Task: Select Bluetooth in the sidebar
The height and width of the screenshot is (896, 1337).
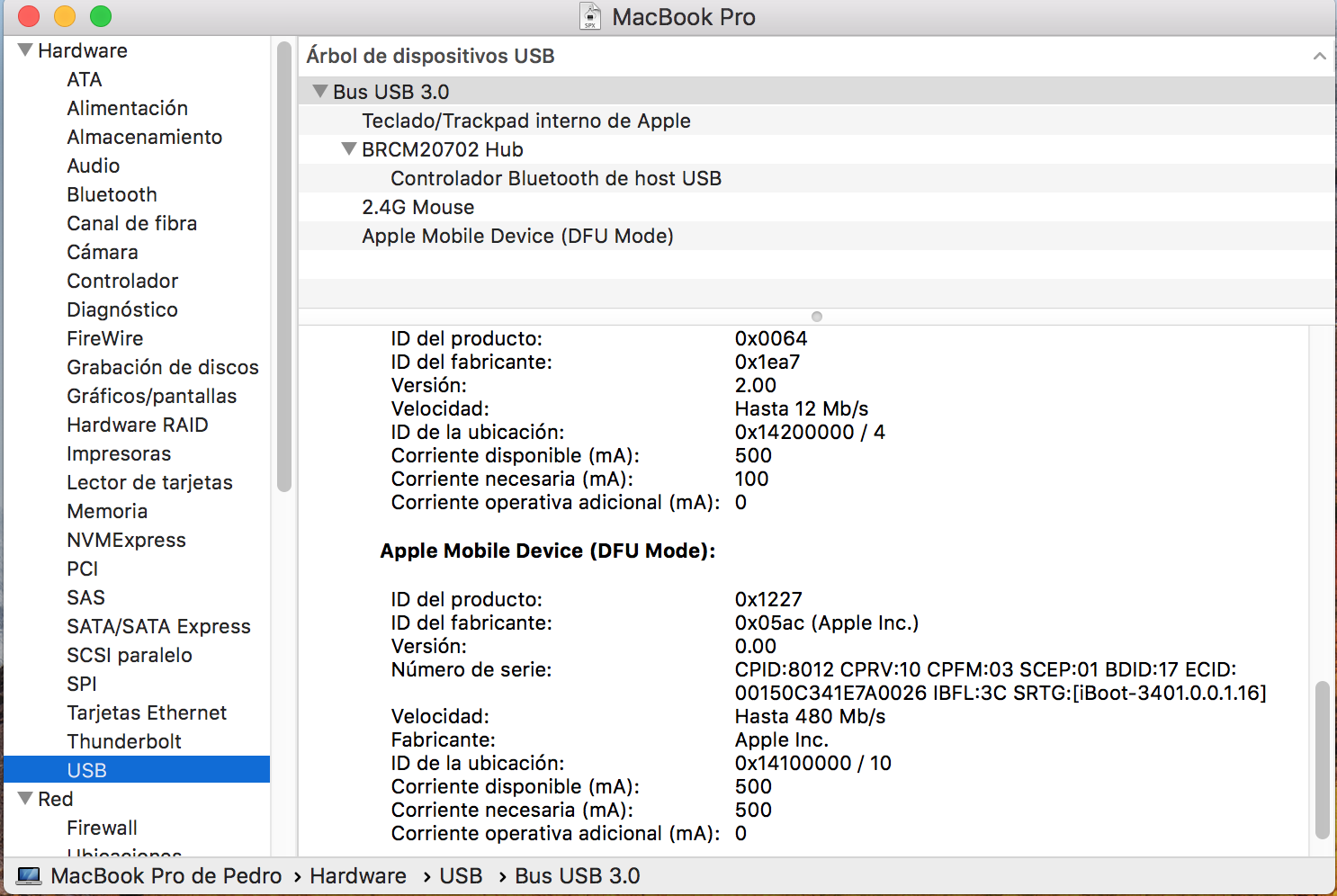Action: [x=112, y=194]
